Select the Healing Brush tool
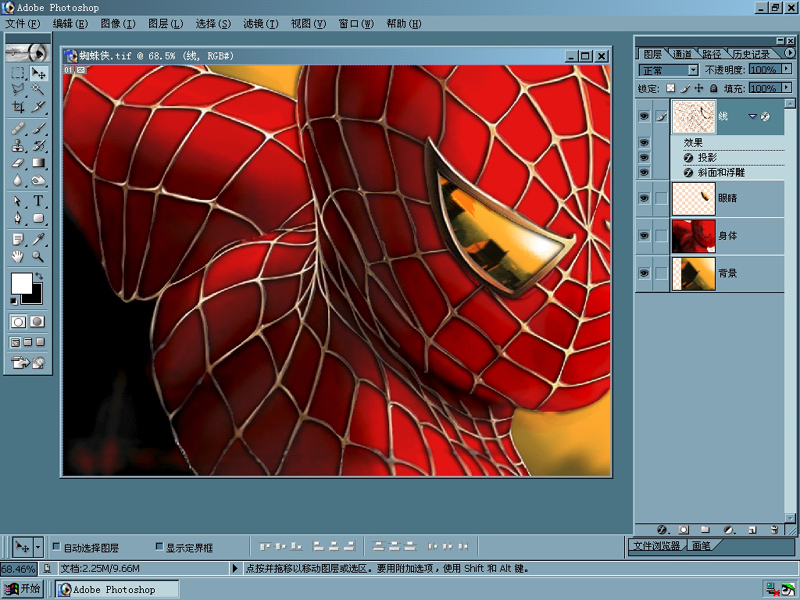The image size is (800, 600). (x=18, y=128)
